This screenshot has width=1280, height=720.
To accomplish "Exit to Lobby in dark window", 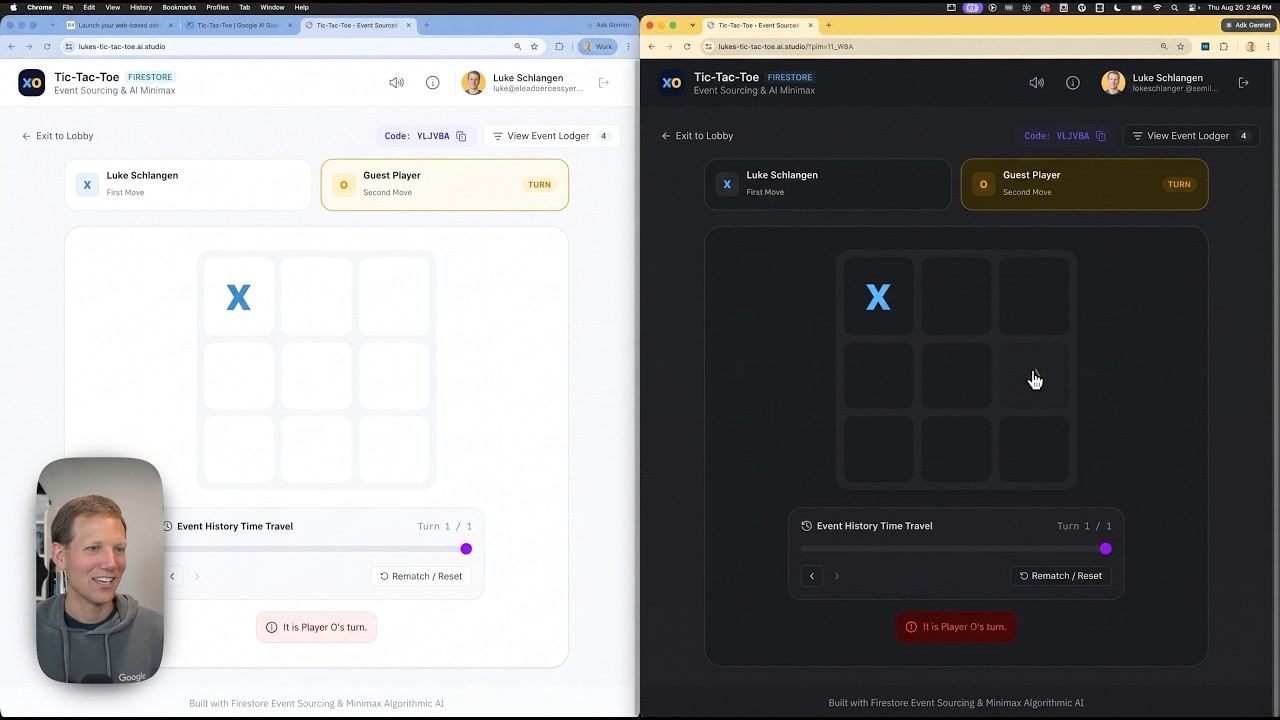I will pyautogui.click(x=697, y=136).
